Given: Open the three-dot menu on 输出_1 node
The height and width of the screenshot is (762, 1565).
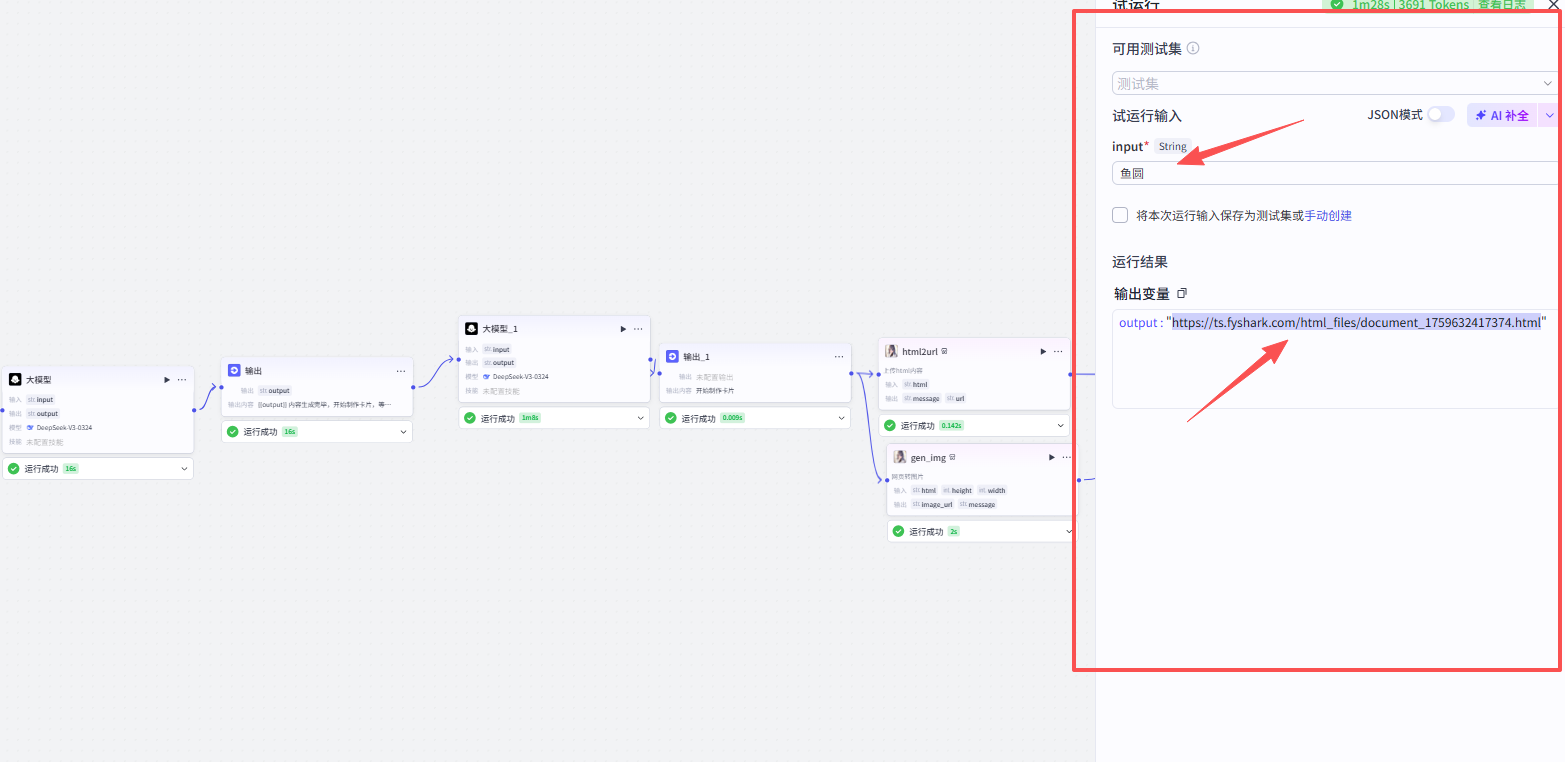Looking at the screenshot, I should pos(839,357).
